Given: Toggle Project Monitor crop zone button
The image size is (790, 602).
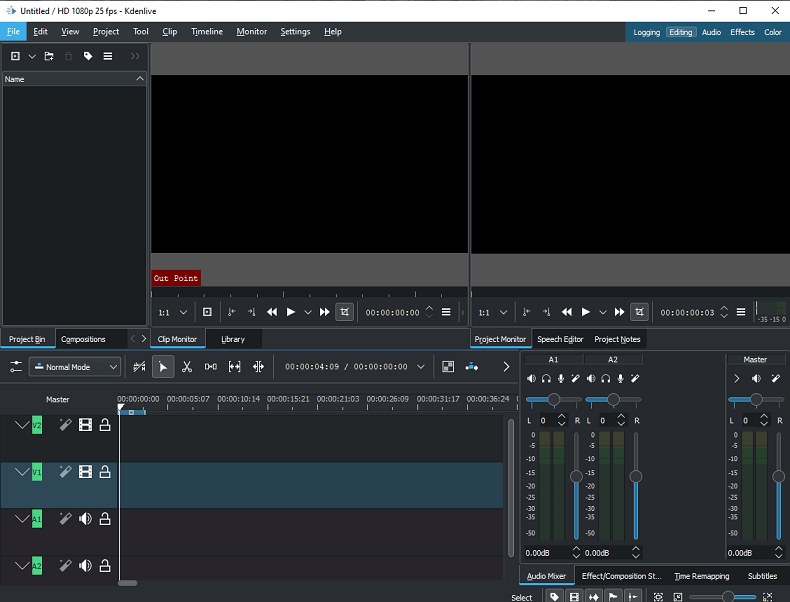Looking at the screenshot, I should click(x=639, y=312).
